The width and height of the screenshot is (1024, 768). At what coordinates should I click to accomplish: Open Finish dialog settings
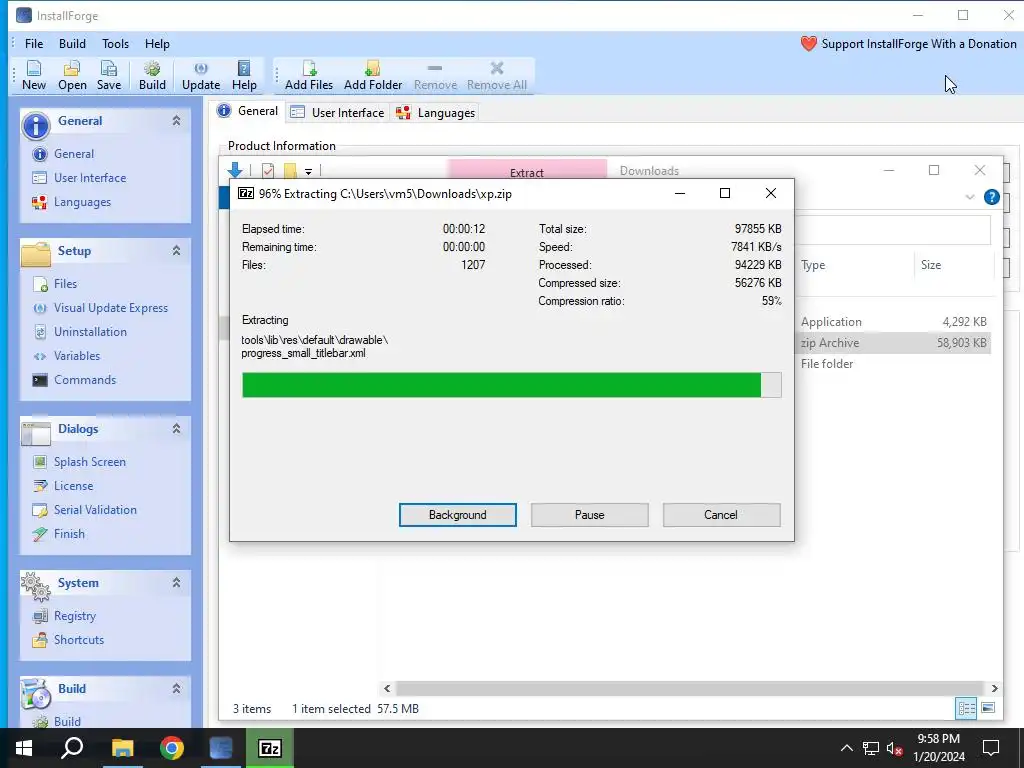pyautogui.click(x=59, y=534)
